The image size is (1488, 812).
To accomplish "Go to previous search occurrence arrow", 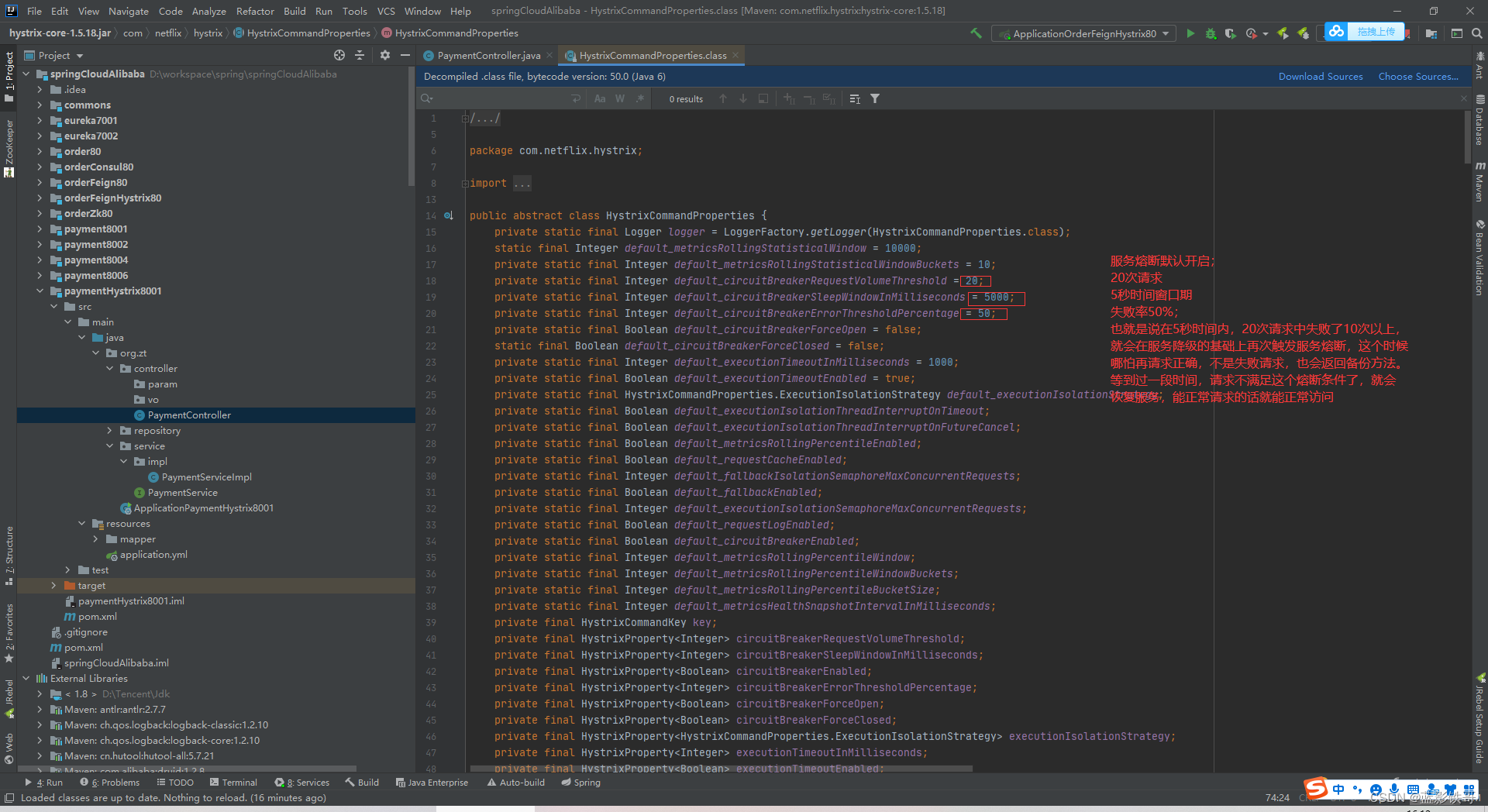I will click(x=723, y=98).
